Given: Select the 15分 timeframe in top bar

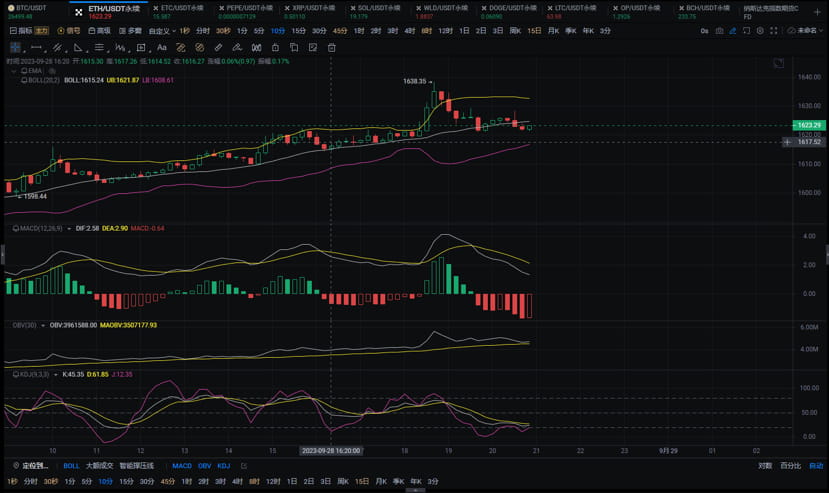Looking at the screenshot, I should click(x=299, y=31).
